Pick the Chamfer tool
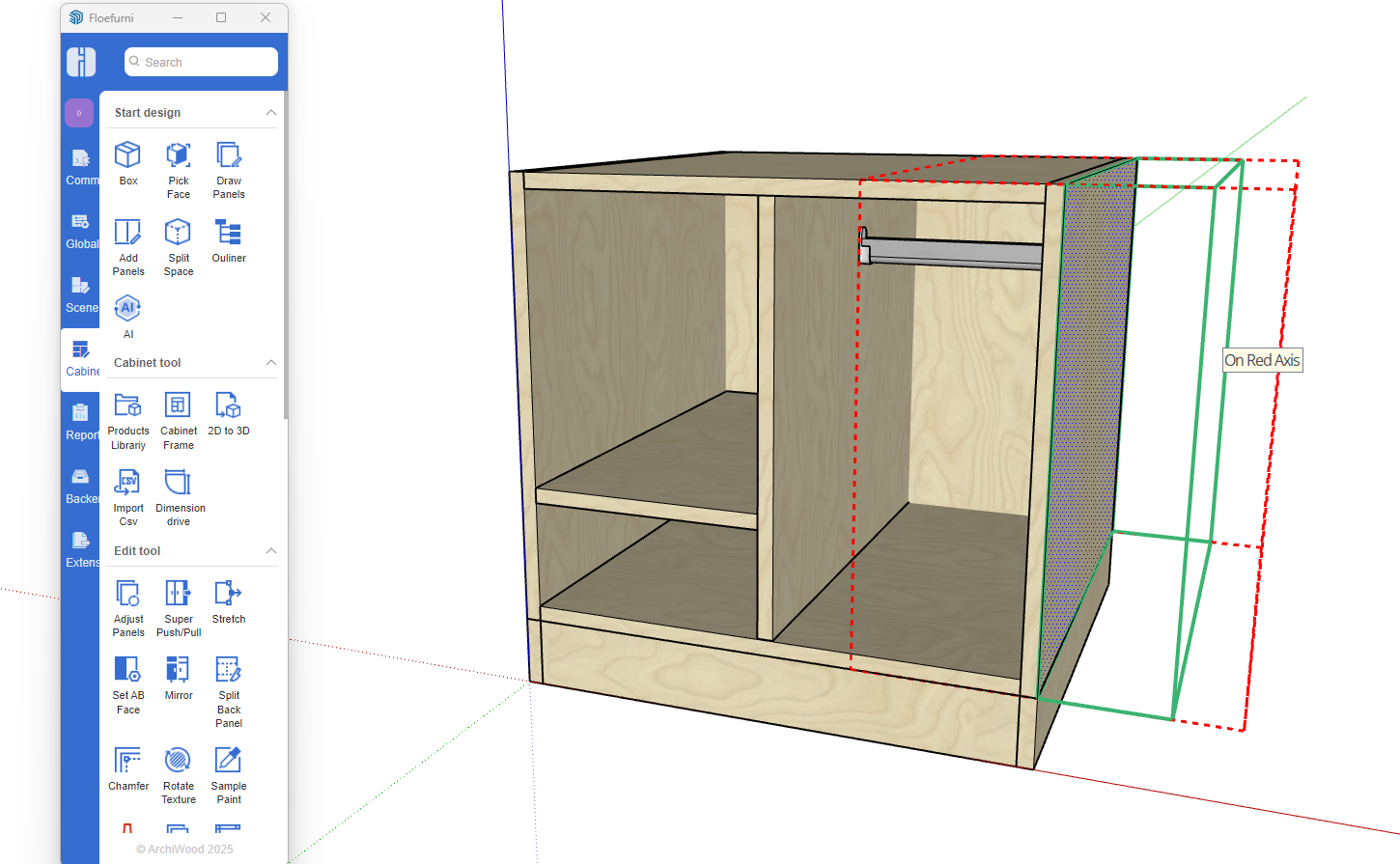This screenshot has width=1400, height=864. click(x=127, y=768)
